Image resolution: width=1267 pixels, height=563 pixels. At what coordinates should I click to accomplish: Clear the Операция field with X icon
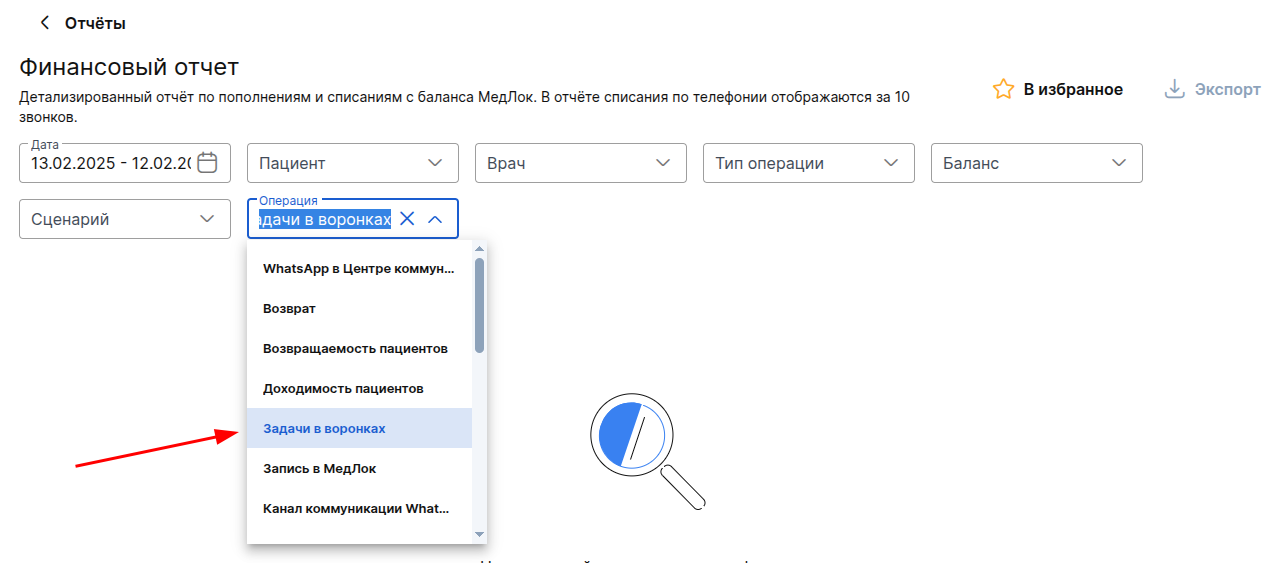(x=407, y=219)
